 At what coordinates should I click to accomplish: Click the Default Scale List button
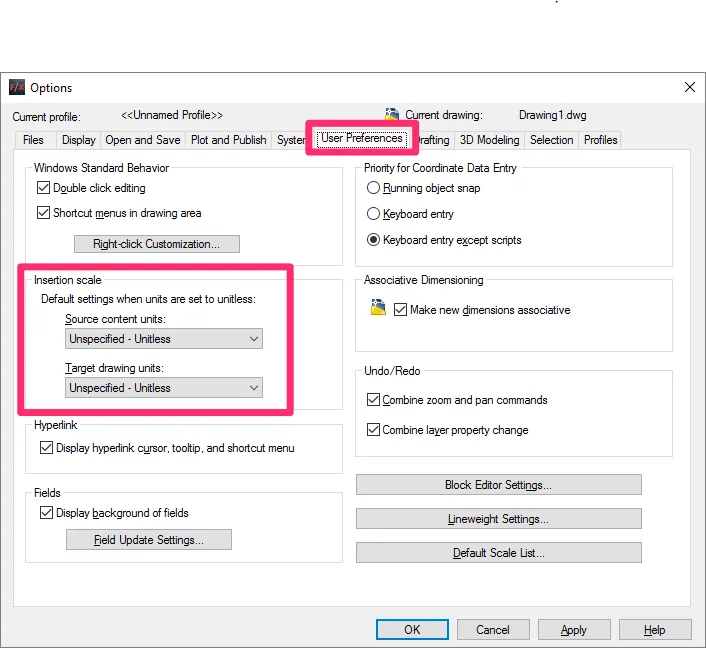tap(498, 553)
